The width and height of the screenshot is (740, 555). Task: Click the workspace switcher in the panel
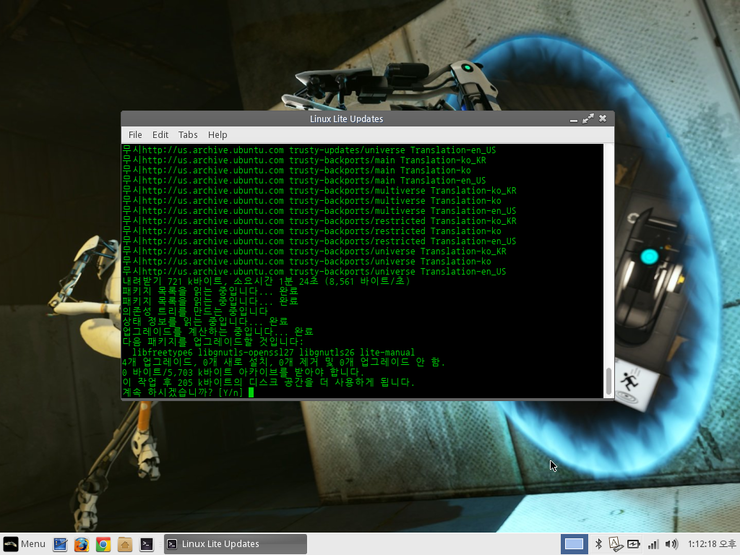point(574,544)
